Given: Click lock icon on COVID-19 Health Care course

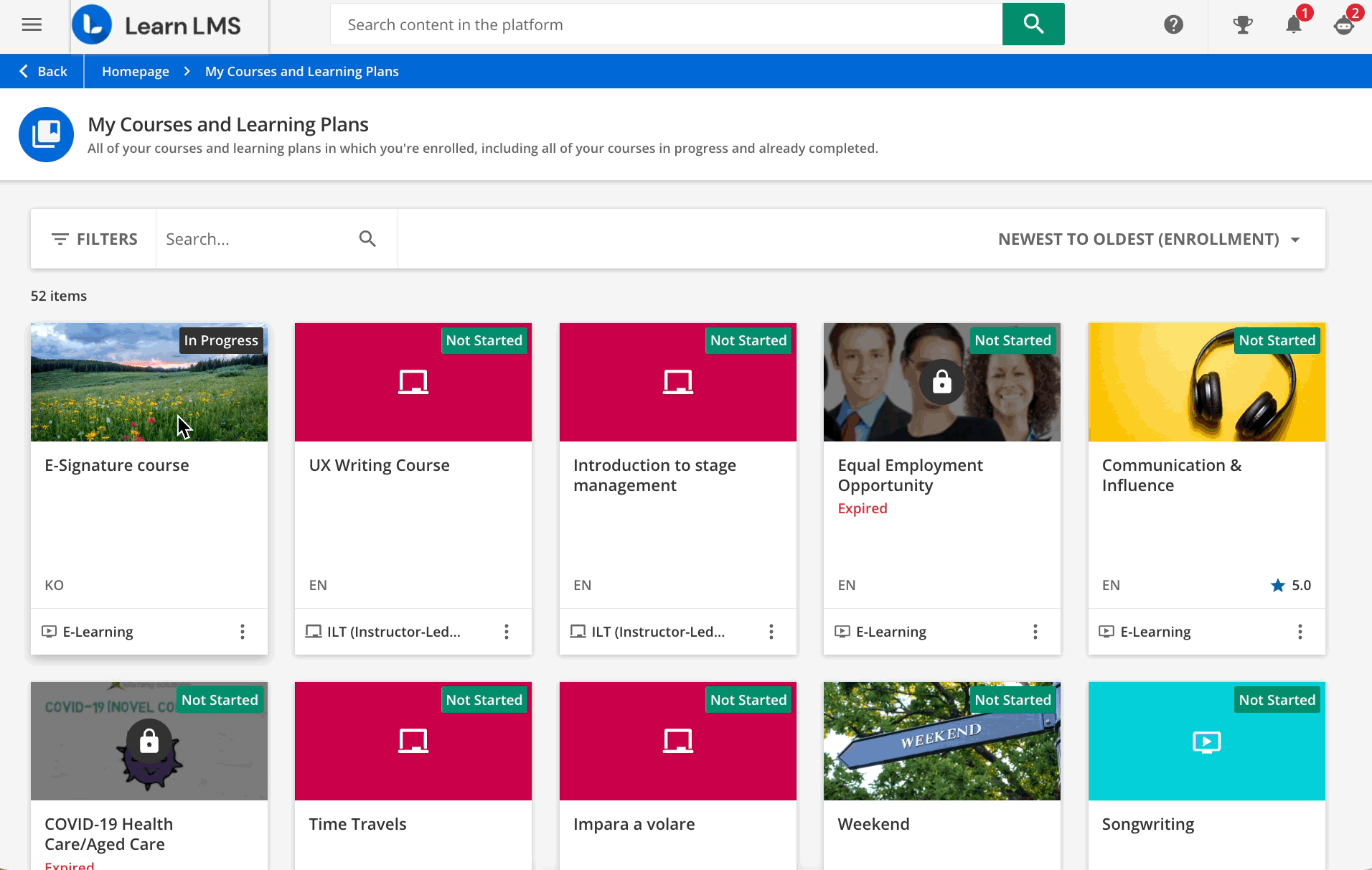Looking at the screenshot, I should pos(149,742).
